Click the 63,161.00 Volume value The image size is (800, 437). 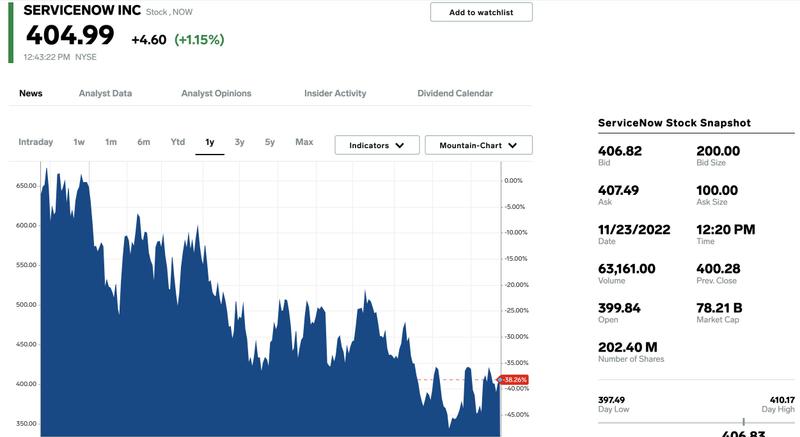(627, 269)
